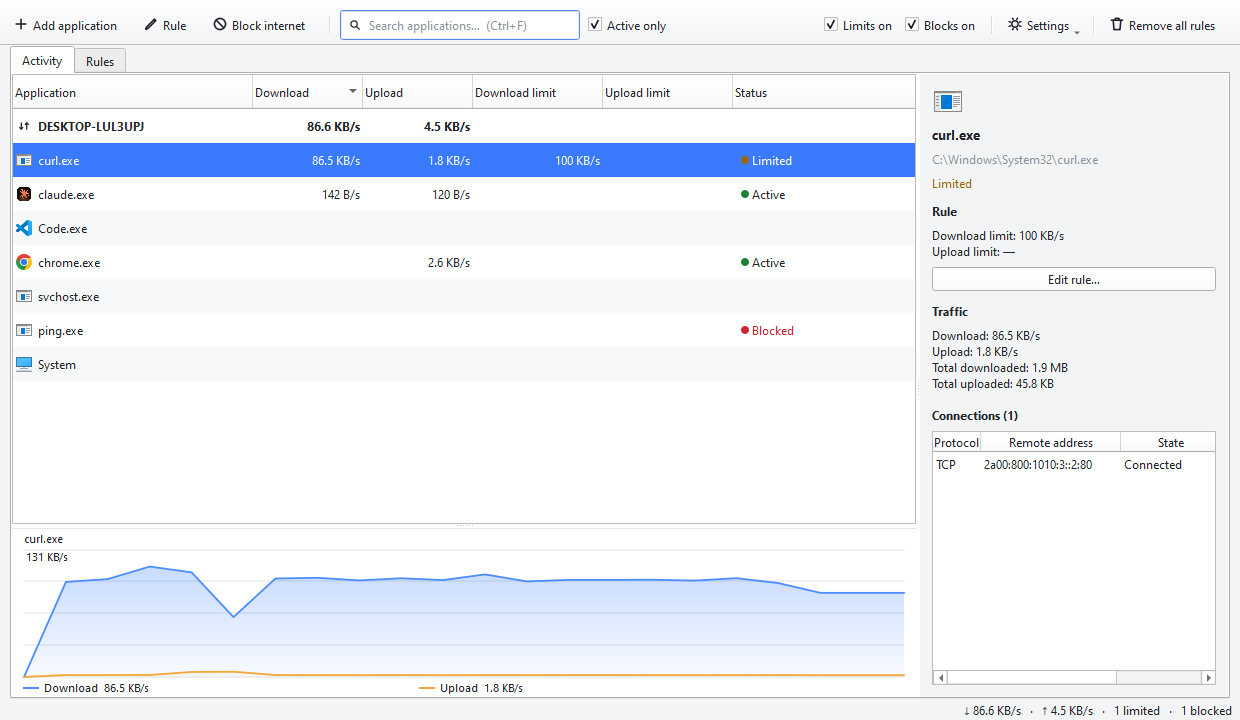Select the claude.exe row
Viewport: 1240px width, 720px height.
coord(464,195)
